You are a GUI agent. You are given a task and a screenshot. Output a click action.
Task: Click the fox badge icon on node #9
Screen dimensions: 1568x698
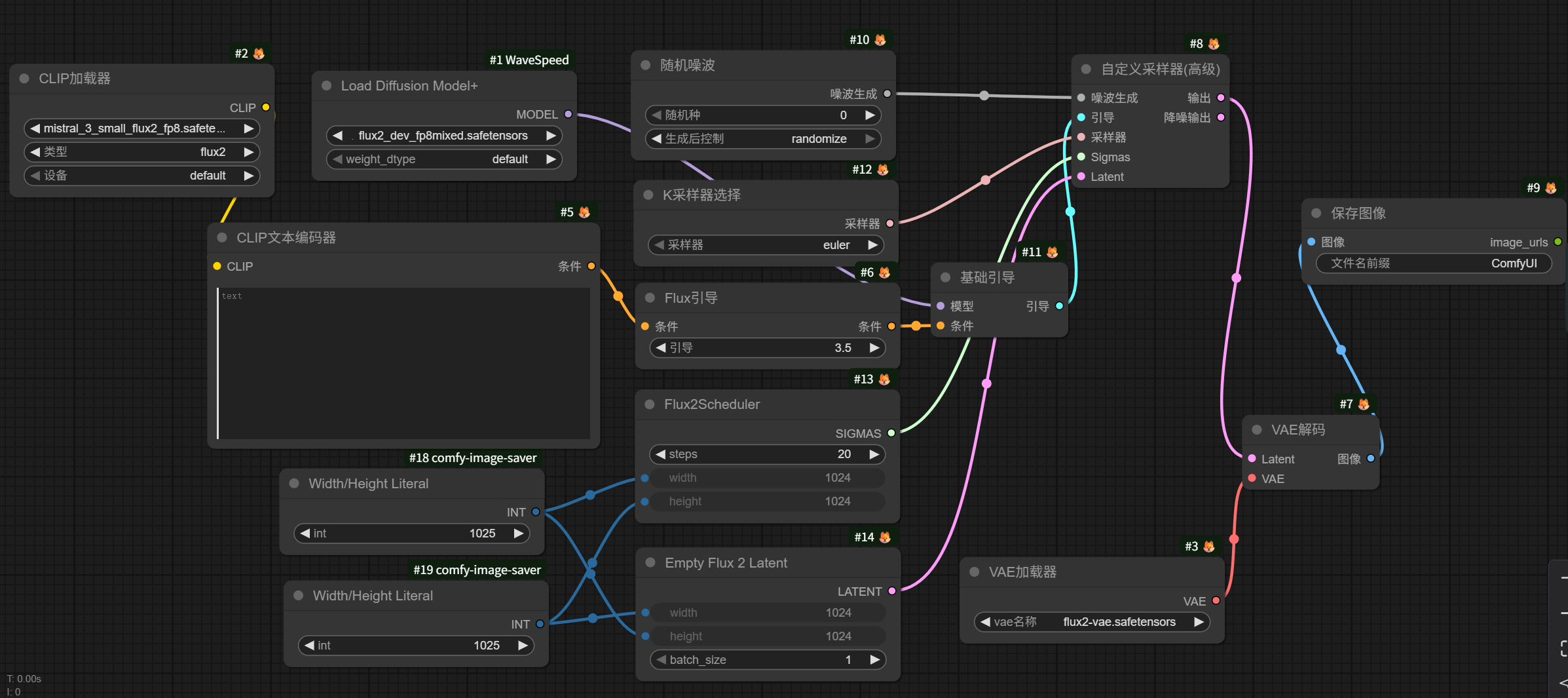[x=1550, y=188]
